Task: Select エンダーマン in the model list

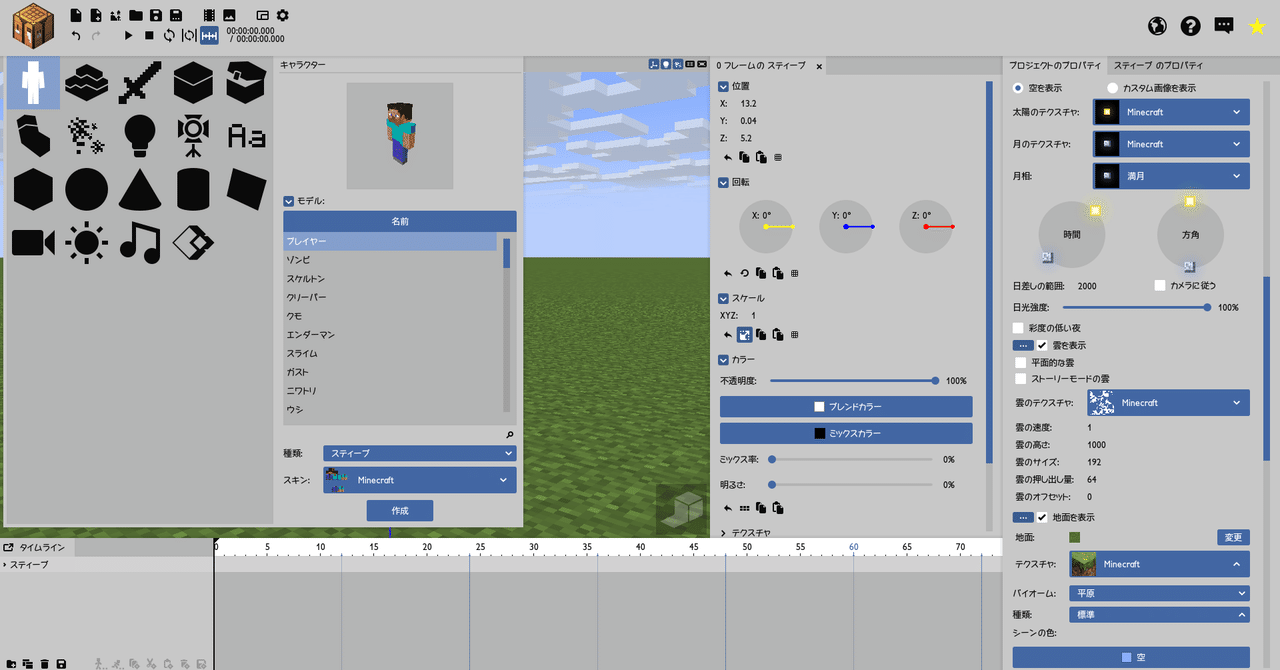Action: pyautogui.click(x=391, y=335)
